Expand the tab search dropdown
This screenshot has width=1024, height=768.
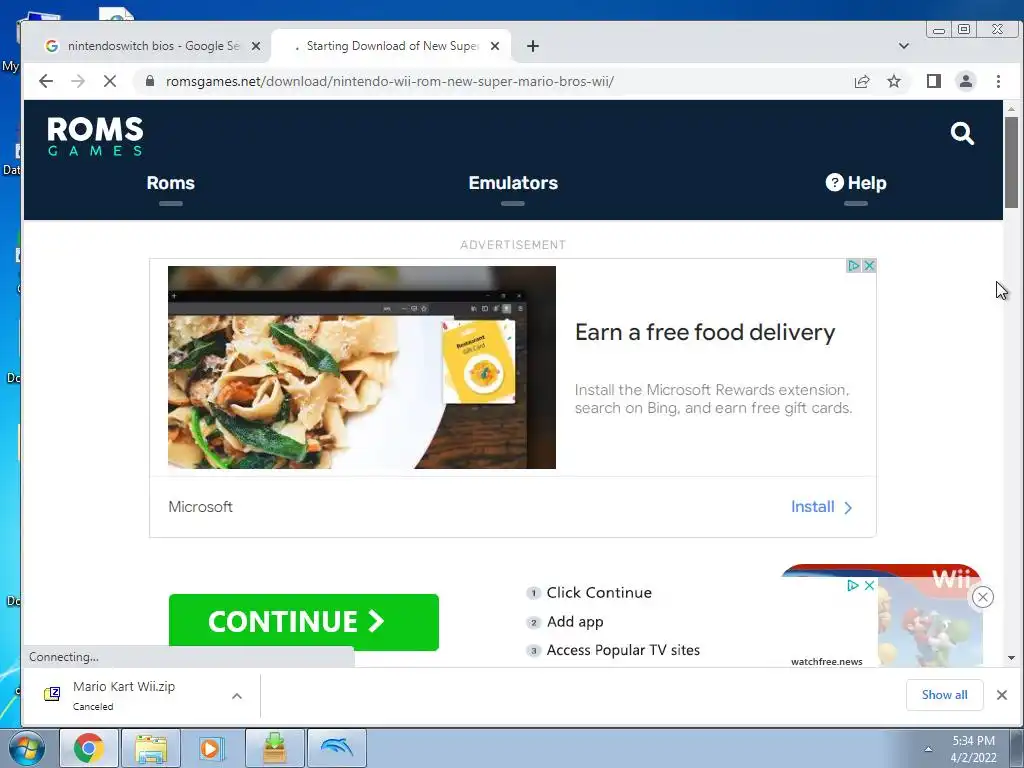pyautogui.click(x=904, y=46)
